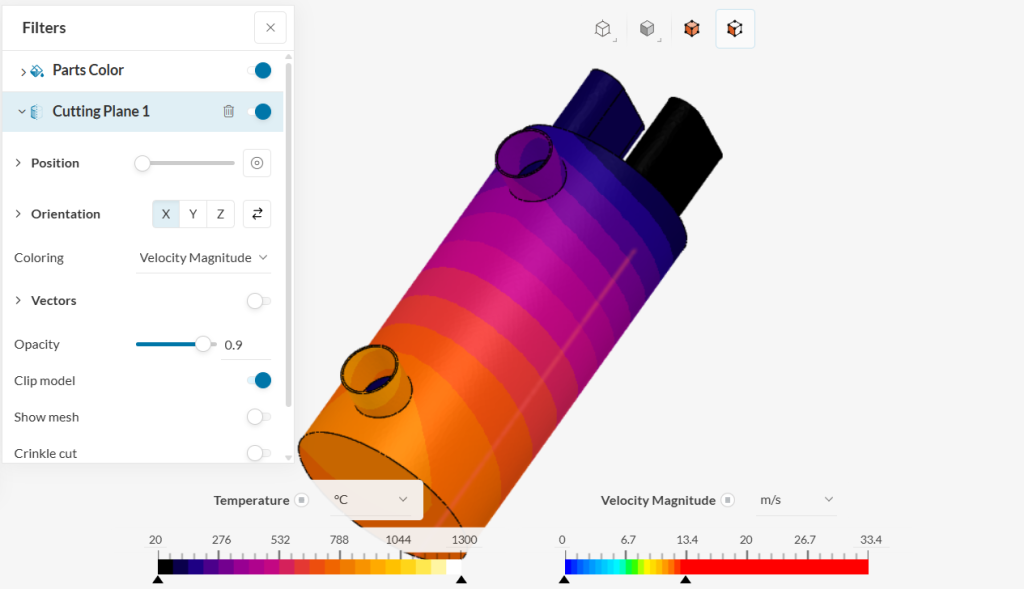This screenshot has width=1024, height=589.
Task: Disable the Parts Color filter
Action: point(259,70)
